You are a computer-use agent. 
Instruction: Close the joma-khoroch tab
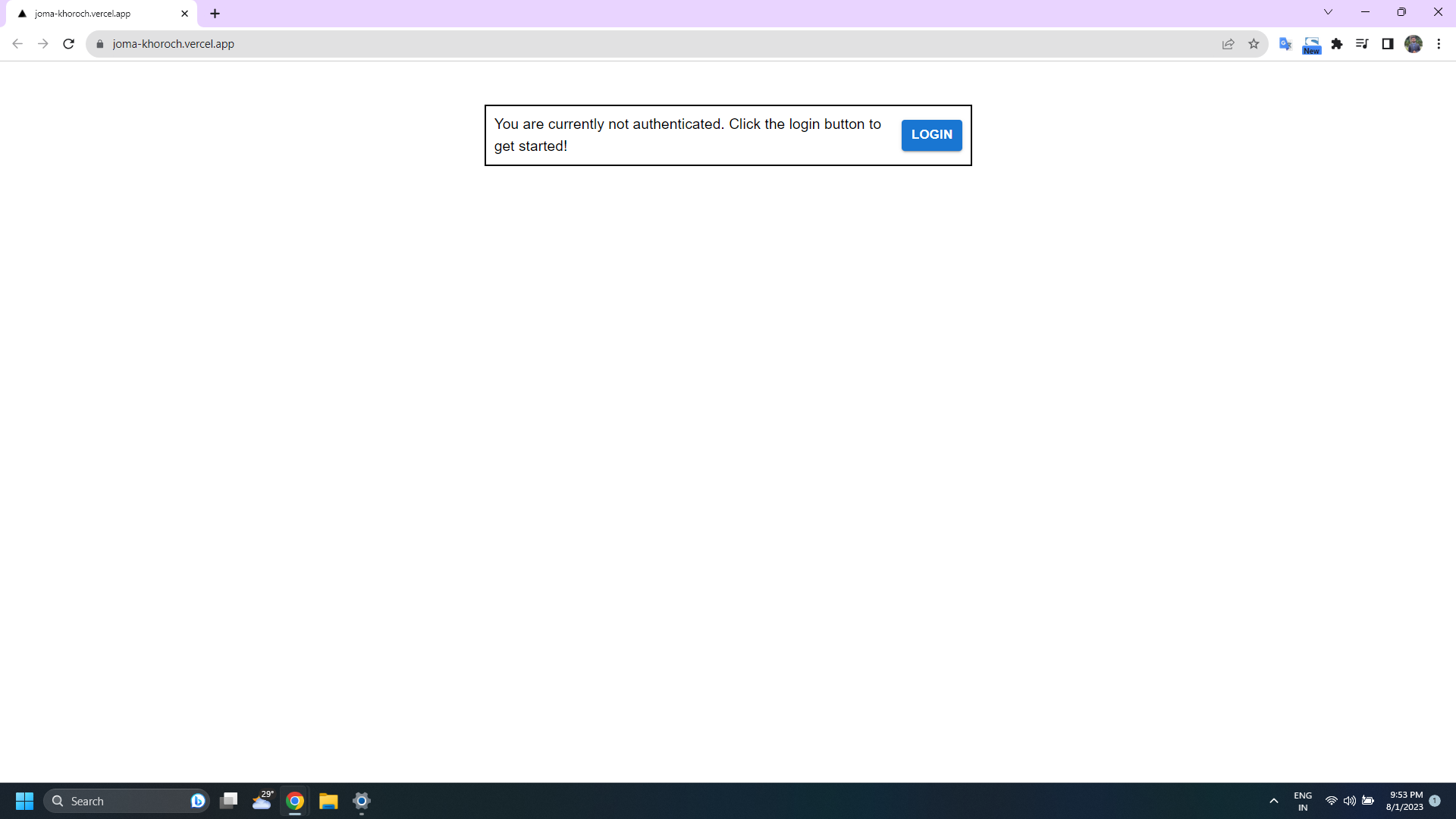pos(184,14)
